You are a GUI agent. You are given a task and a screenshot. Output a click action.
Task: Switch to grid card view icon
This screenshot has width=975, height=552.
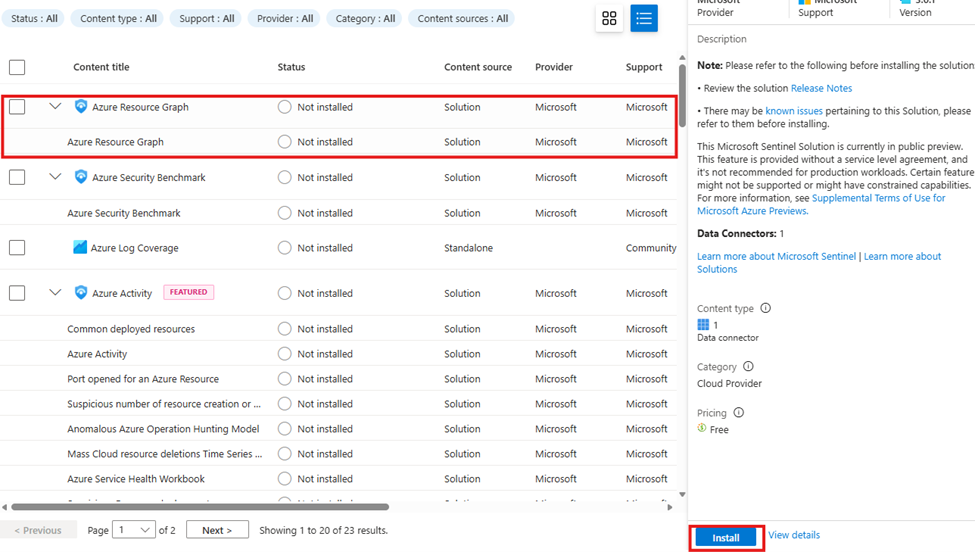pos(609,18)
